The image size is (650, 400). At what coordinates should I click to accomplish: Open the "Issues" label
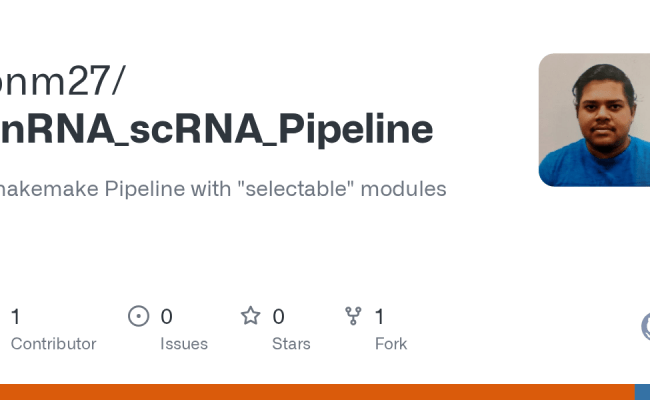click(184, 344)
